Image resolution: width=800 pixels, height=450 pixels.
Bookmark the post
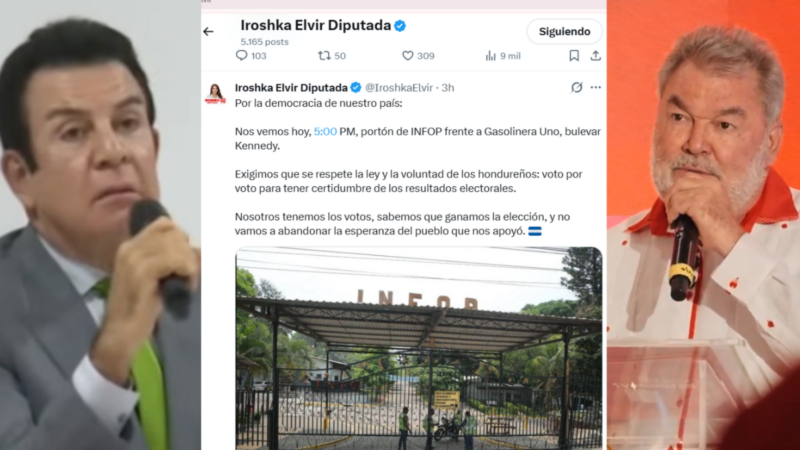574,56
